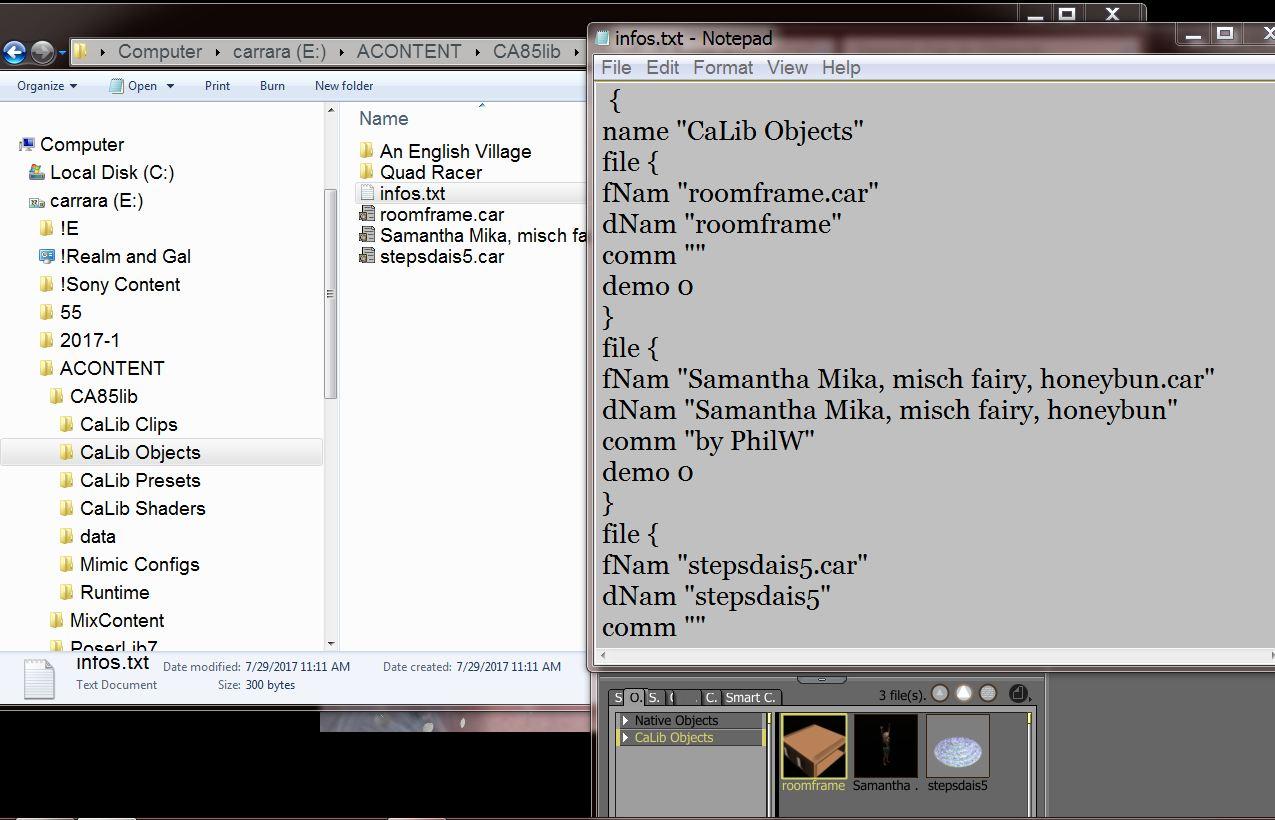Open the Organize menu in Explorer
The height and width of the screenshot is (820, 1275).
coord(47,86)
